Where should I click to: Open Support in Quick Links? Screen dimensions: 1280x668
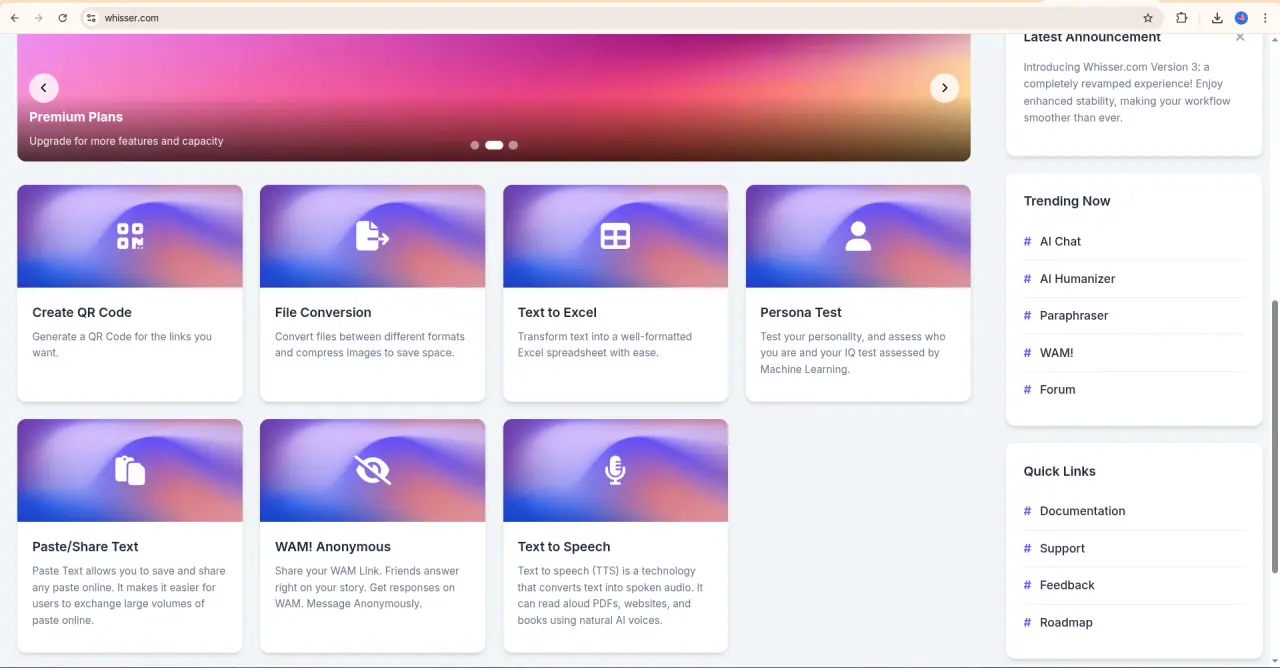1062,548
